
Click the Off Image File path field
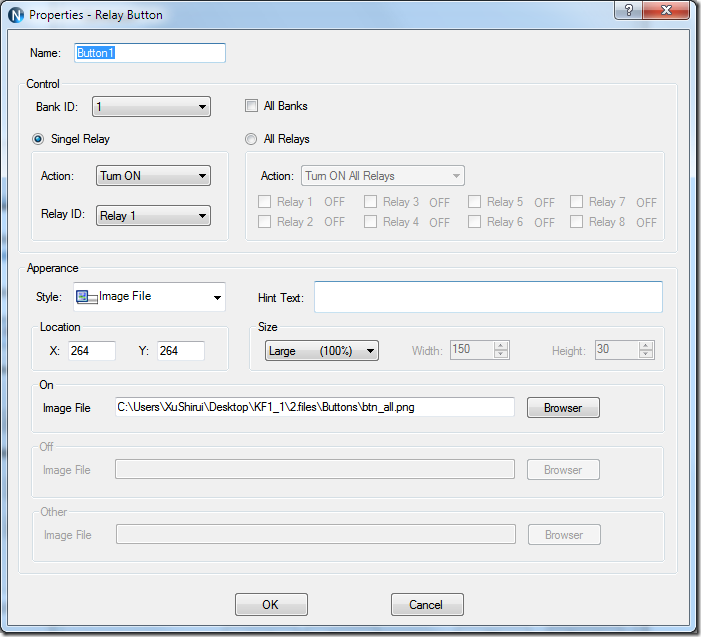tap(315, 469)
